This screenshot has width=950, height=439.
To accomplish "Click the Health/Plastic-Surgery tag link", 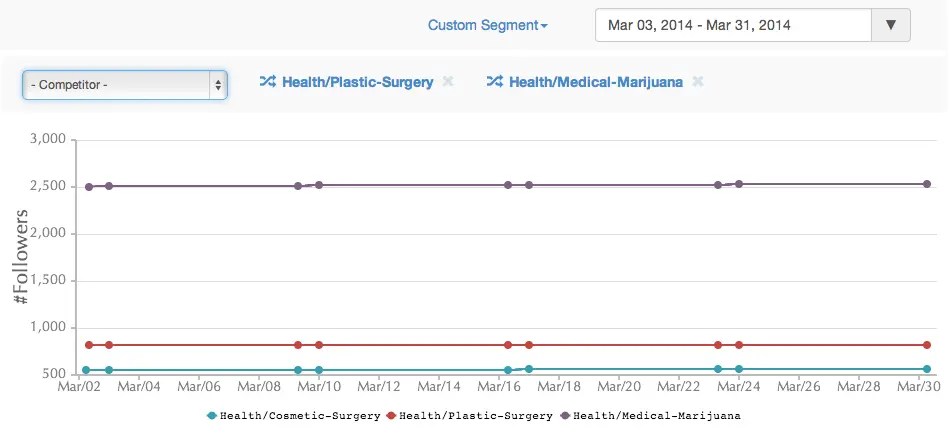I will [357, 82].
